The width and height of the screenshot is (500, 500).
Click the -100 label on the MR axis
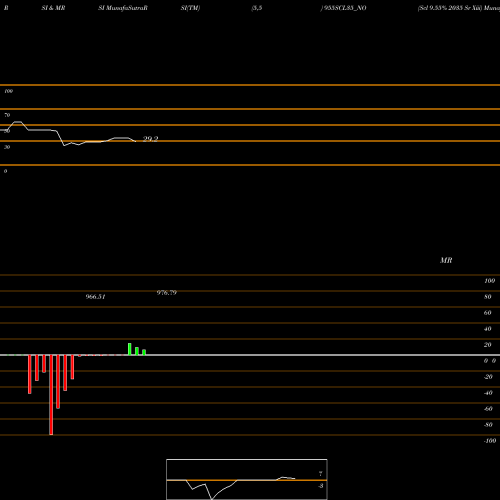click(x=490, y=441)
